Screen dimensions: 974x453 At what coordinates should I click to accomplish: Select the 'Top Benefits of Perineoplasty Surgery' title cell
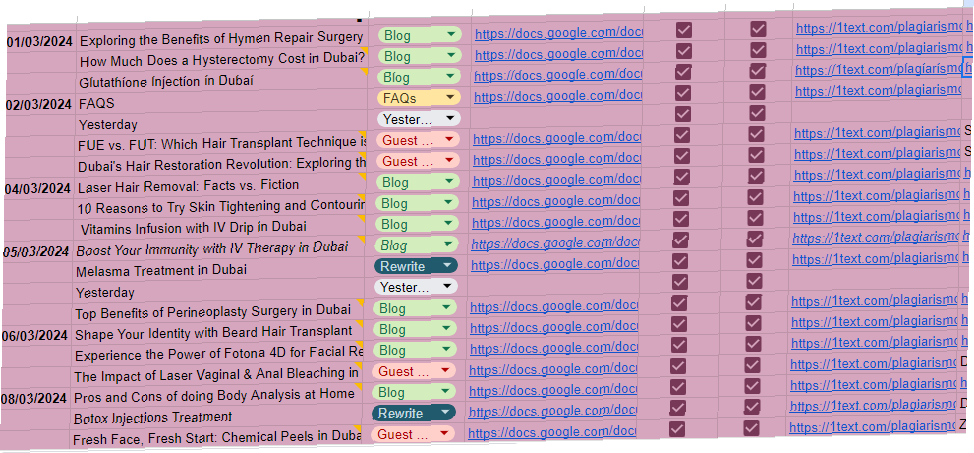pos(213,312)
